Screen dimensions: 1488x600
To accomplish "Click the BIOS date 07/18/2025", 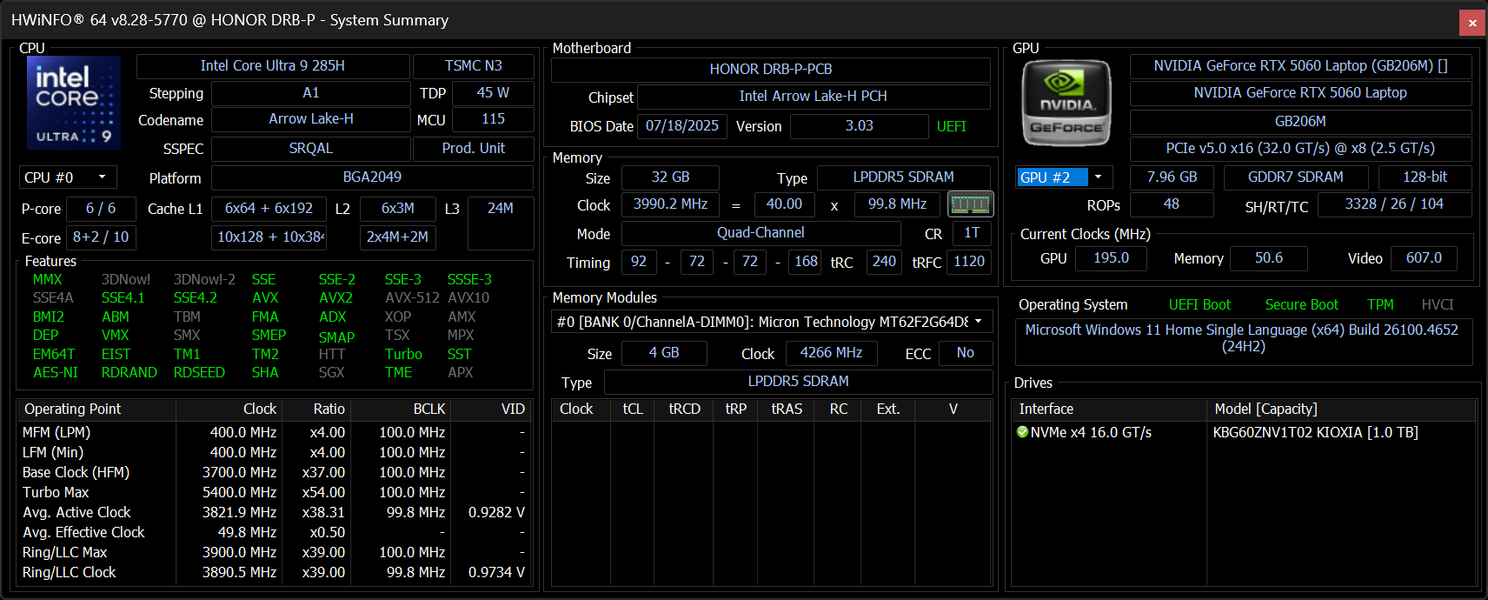I will point(683,127).
